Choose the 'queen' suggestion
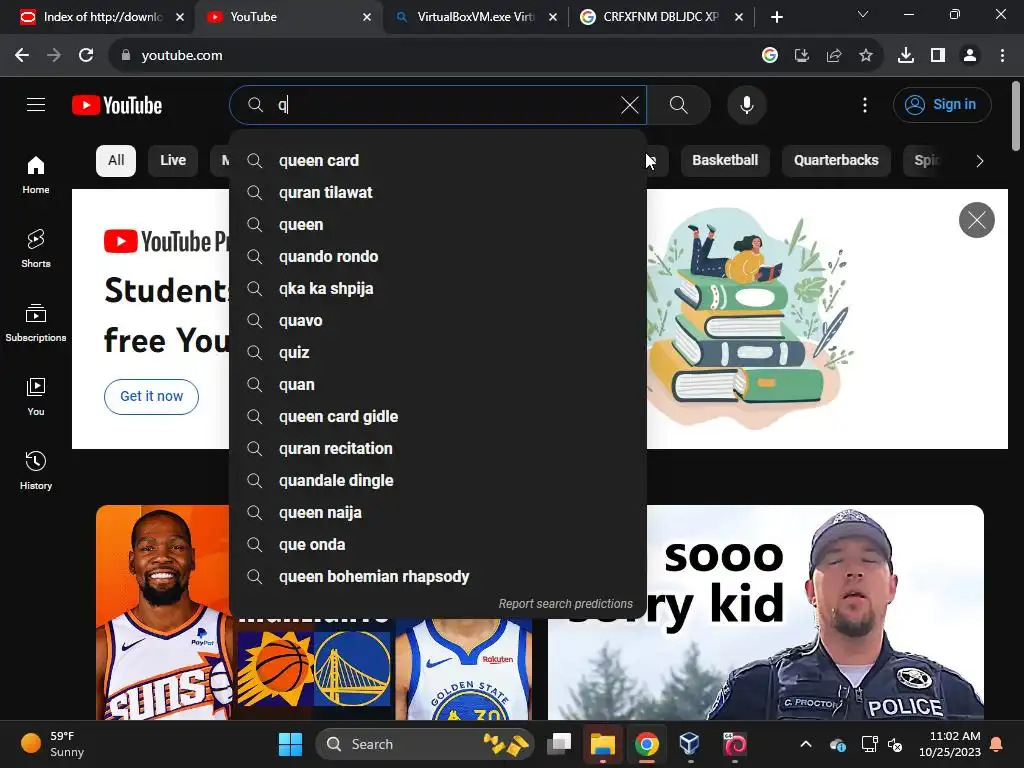The height and width of the screenshot is (768, 1024). point(438,225)
